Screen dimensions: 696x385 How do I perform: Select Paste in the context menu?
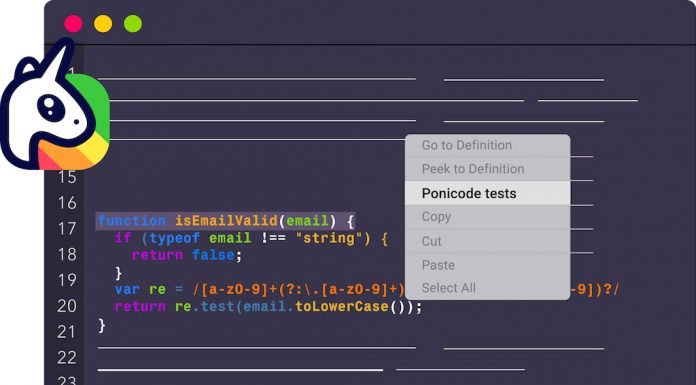pos(487,265)
